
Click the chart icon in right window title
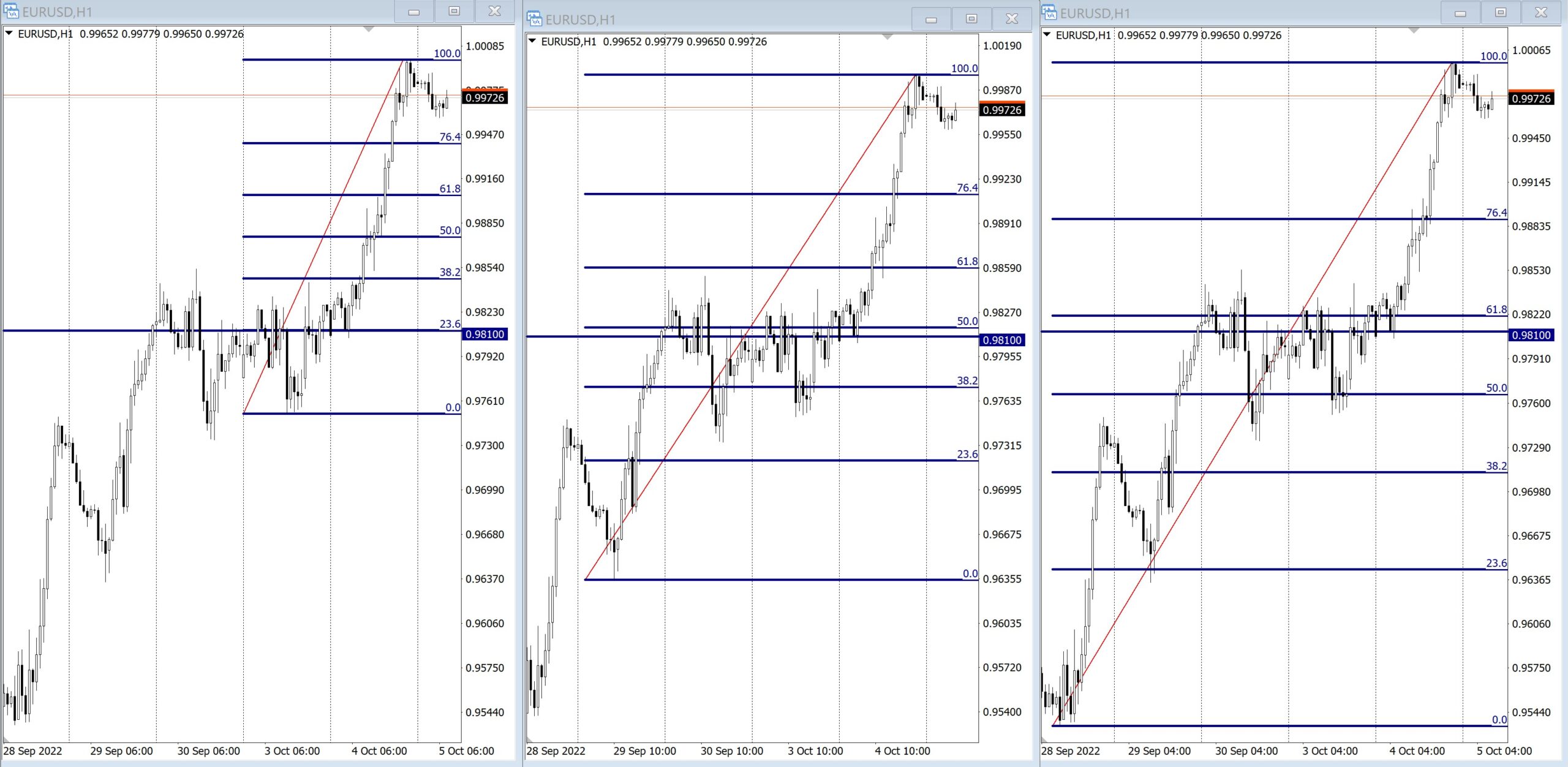click(x=1049, y=12)
